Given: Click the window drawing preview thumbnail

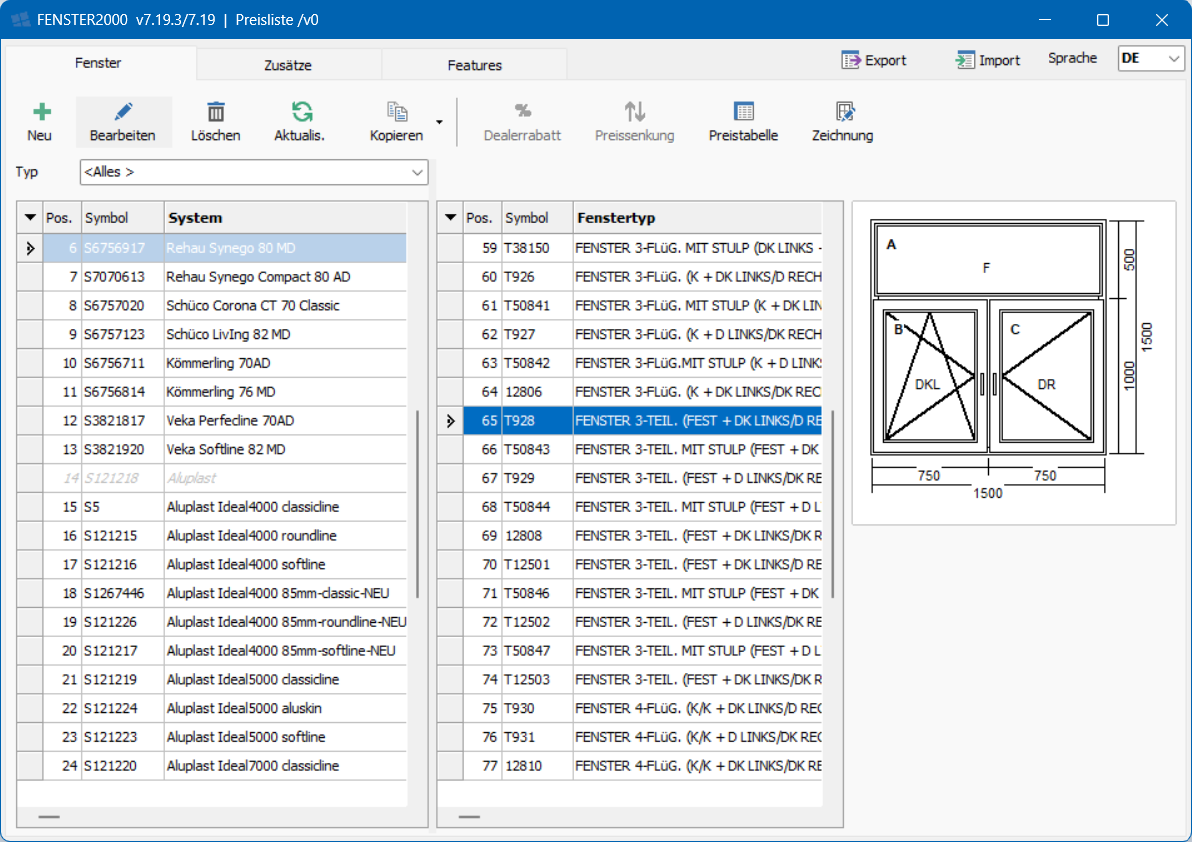Looking at the screenshot, I should pyautogui.click(x=1013, y=362).
